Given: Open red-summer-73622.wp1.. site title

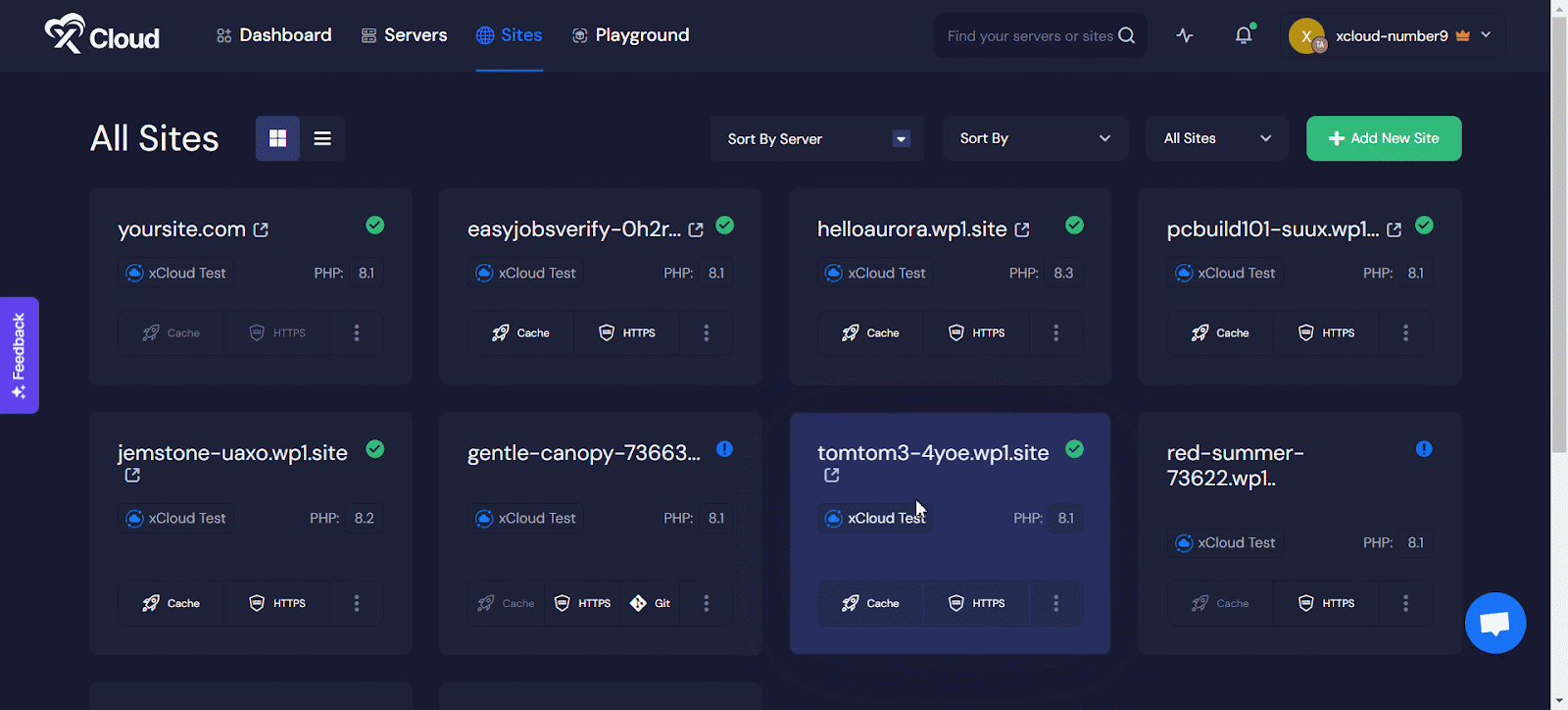Looking at the screenshot, I should 1235,466.
